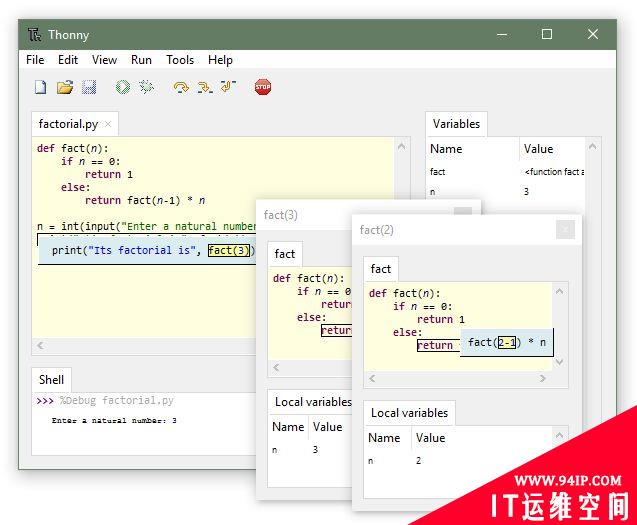The width and height of the screenshot is (637, 525).
Task: Click the highlighted fact(3) expression in editor
Action: tap(229, 250)
